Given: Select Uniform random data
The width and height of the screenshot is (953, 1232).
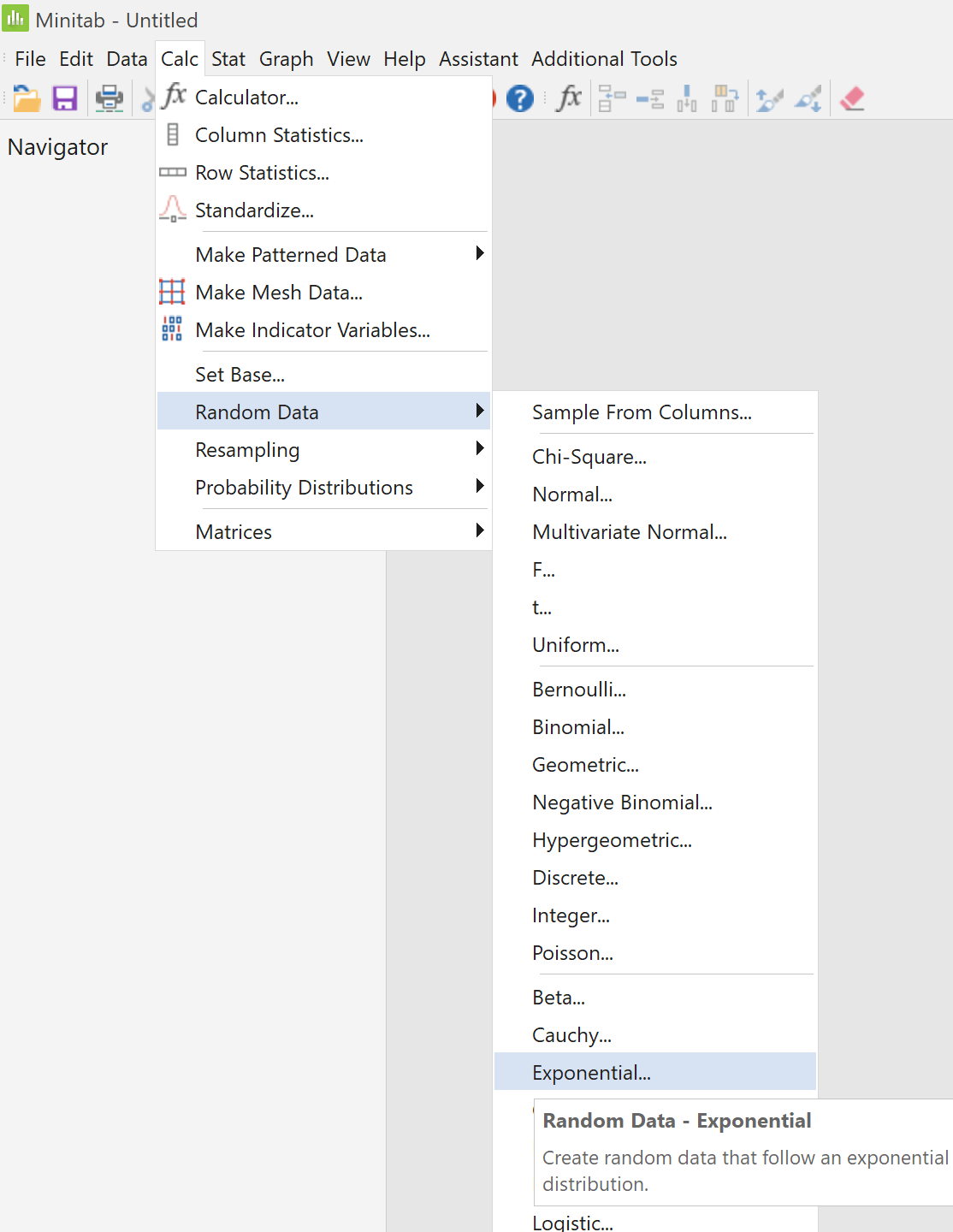Looking at the screenshot, I should (x=655, y=645).
